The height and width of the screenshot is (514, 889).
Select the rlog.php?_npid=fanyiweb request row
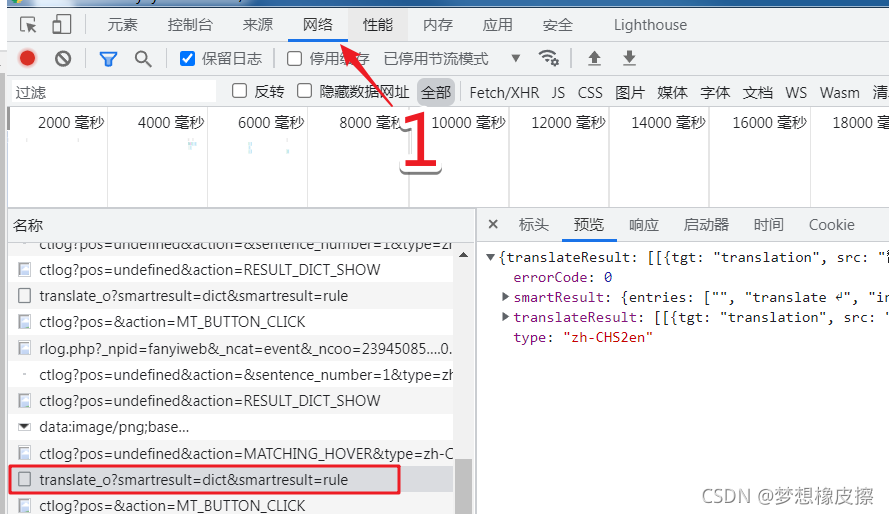click(x=231, y=349)
